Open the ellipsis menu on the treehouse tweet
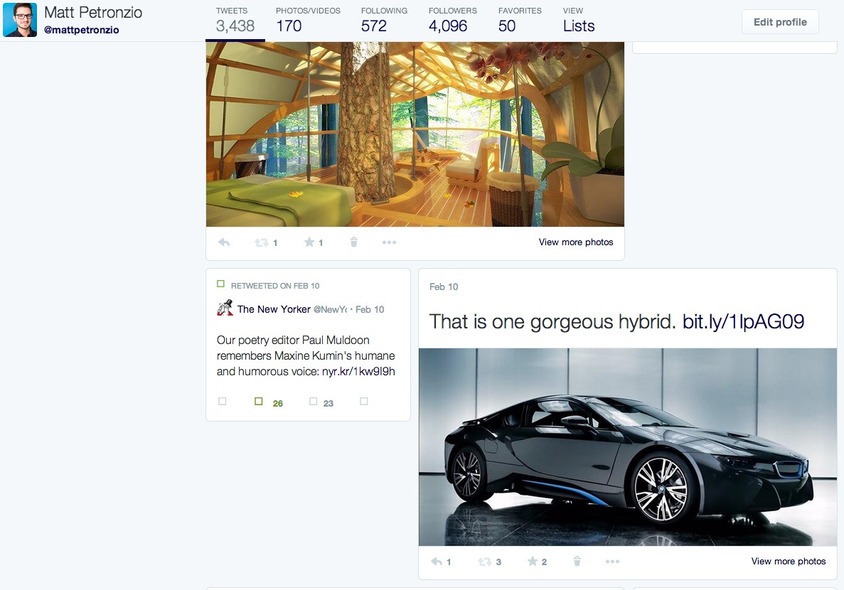 point(389,242)
